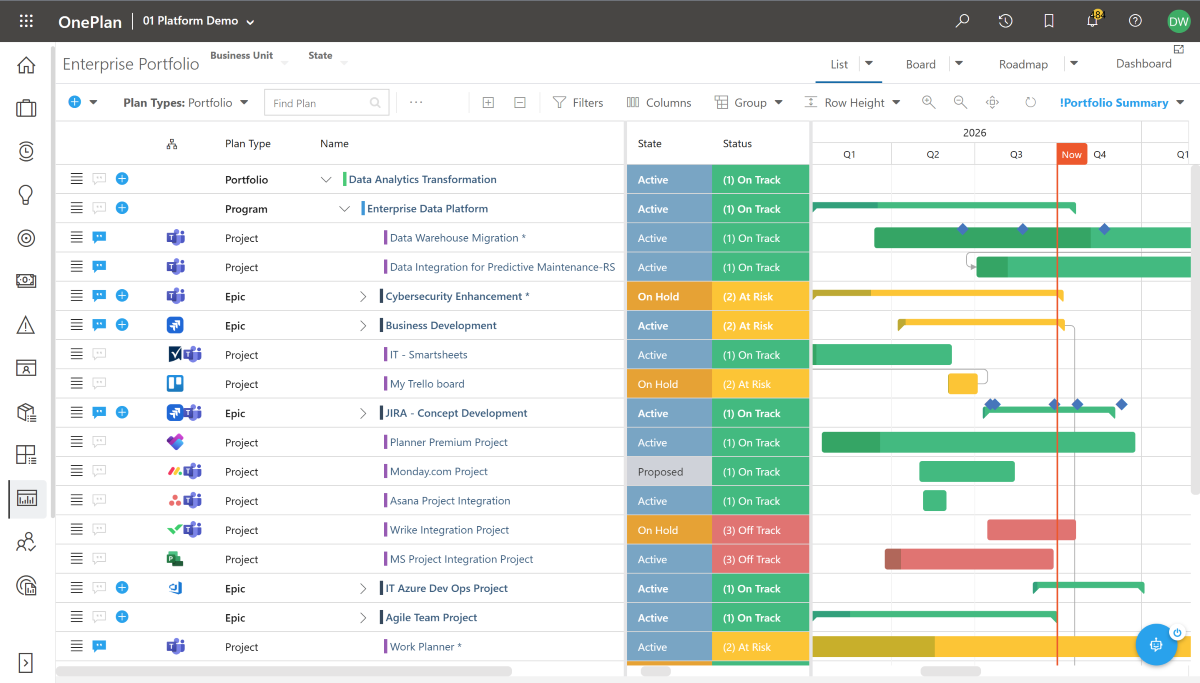Open the chat assistant bubble button
The height and width of the screenshot is (683, 1200).
pos(1157,644)
